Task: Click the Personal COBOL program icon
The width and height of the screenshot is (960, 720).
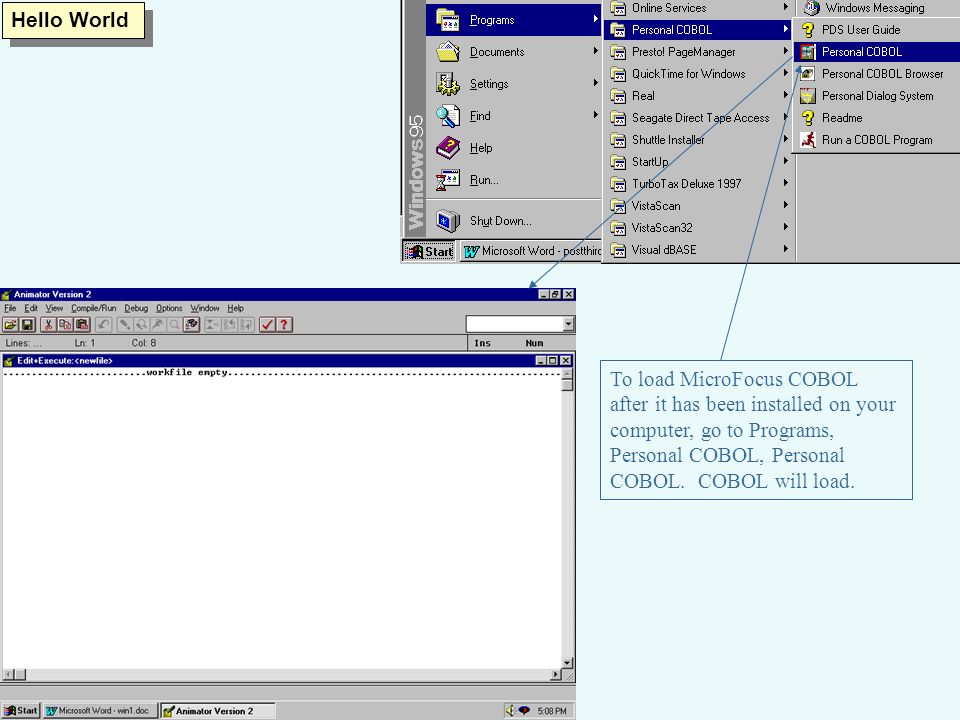Action: [x=808, y=52]
